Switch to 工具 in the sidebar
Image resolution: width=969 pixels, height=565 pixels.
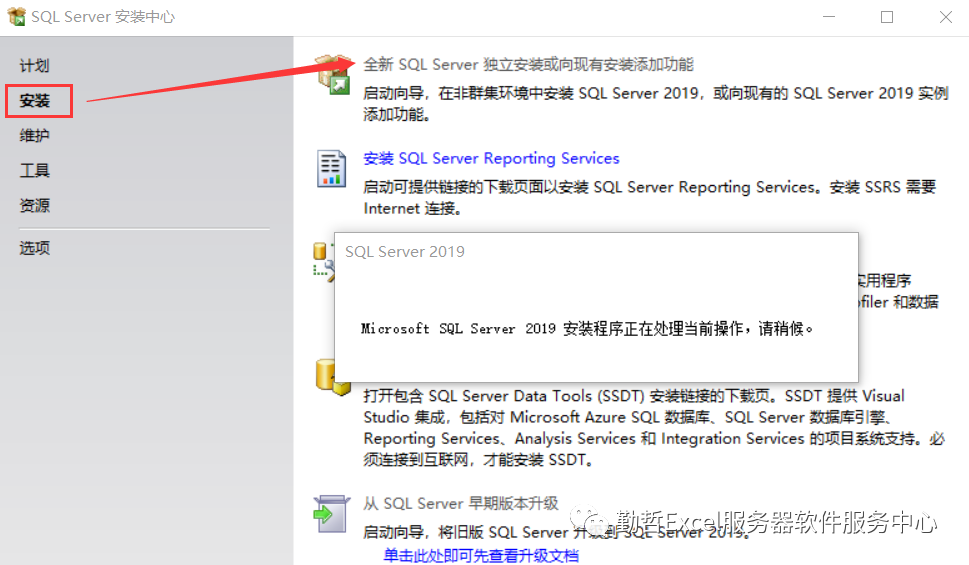[x=34, y=170]
